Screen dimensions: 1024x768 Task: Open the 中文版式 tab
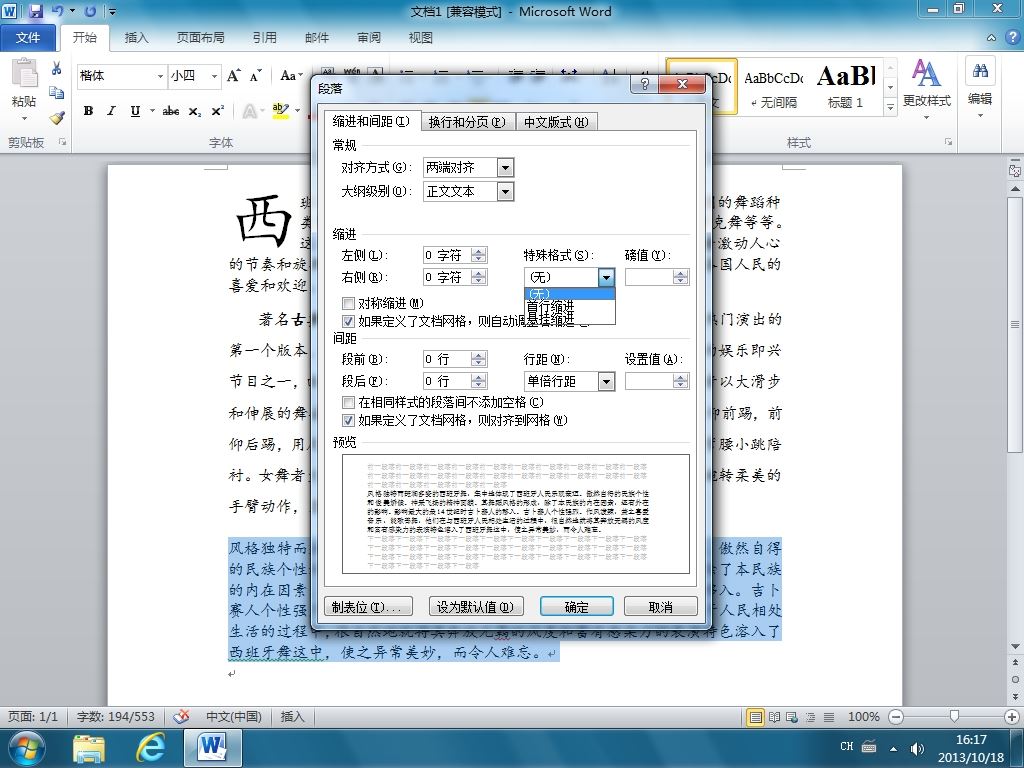pos(556,122)
